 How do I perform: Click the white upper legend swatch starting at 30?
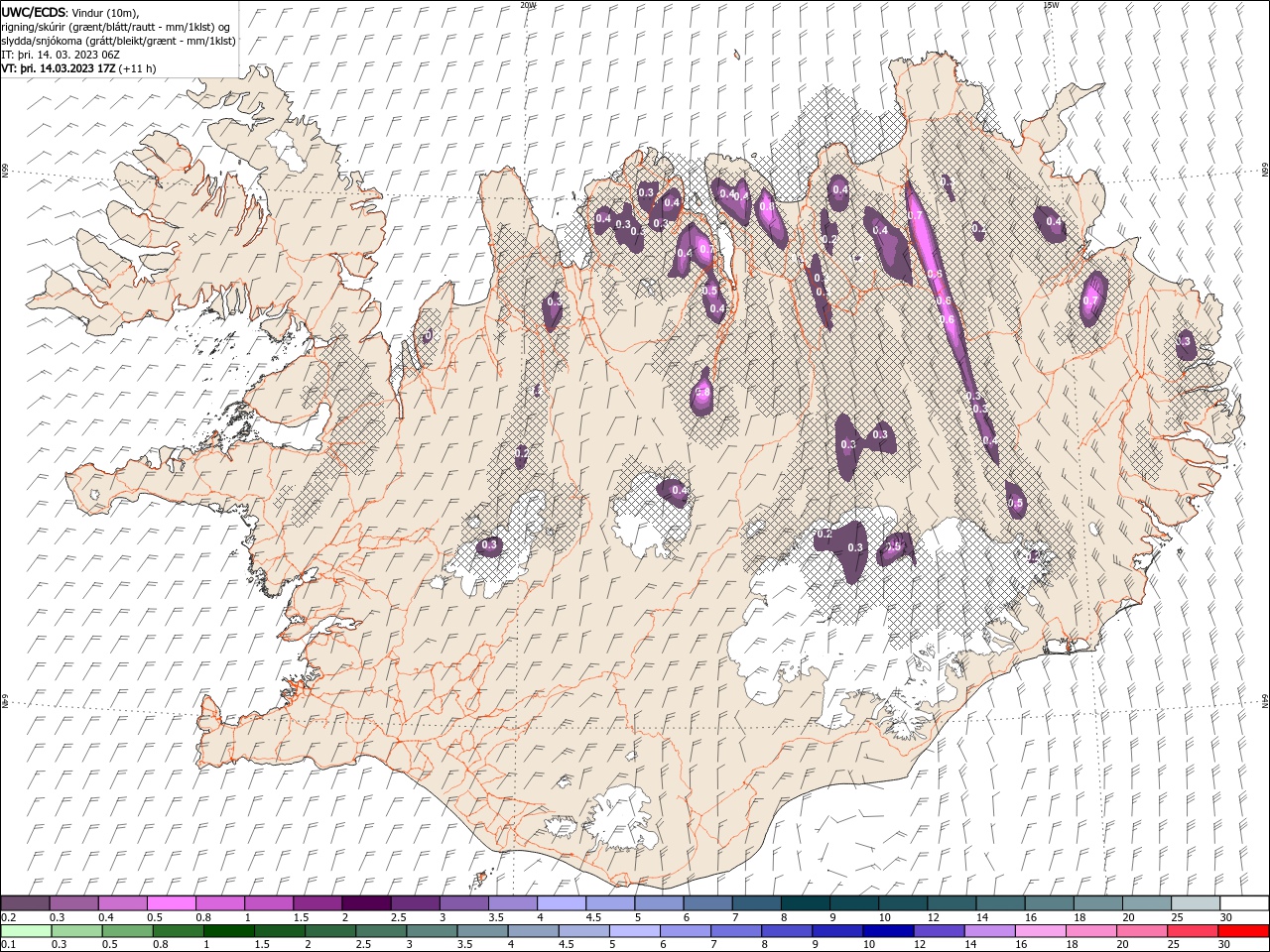point(1243,903)
